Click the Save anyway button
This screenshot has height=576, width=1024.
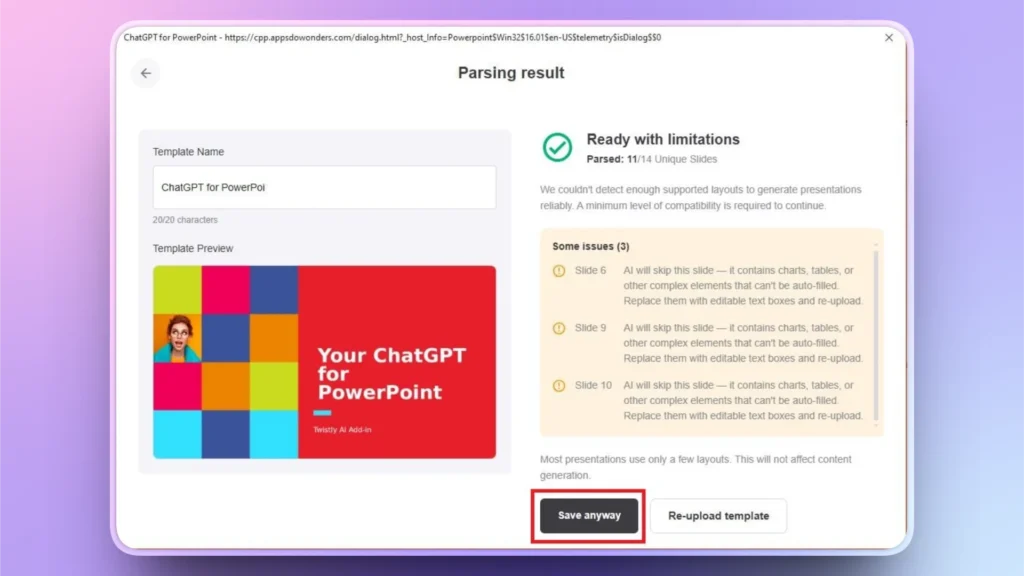588,516
